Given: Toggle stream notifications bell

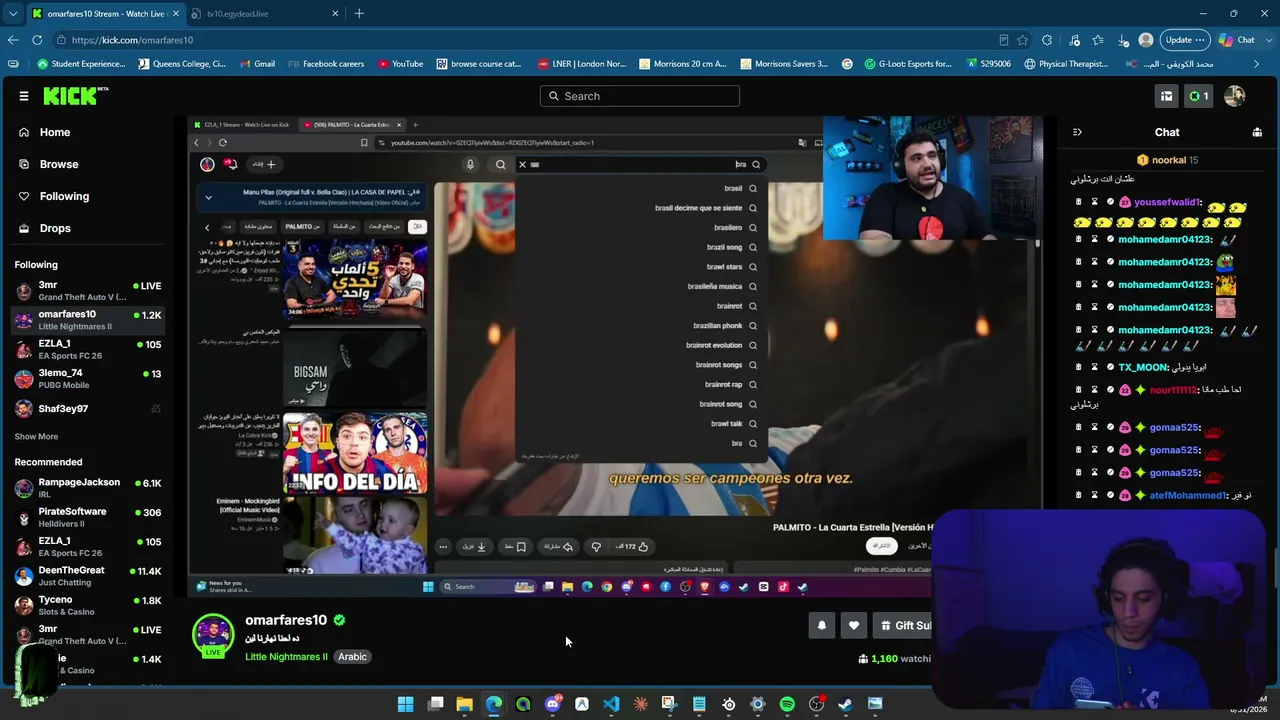Looking at the screenshot, I should [822, 626].
